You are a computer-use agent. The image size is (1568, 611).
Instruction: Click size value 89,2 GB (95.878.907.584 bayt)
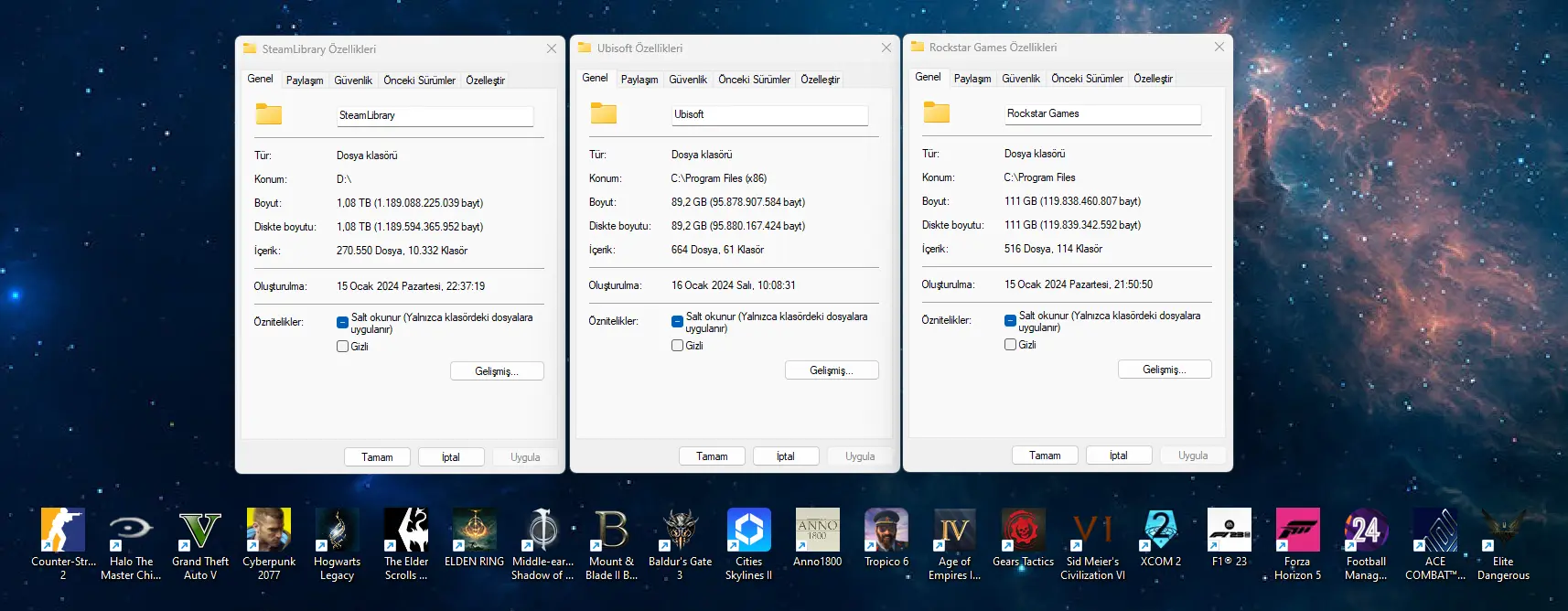(x=738, y=202)
